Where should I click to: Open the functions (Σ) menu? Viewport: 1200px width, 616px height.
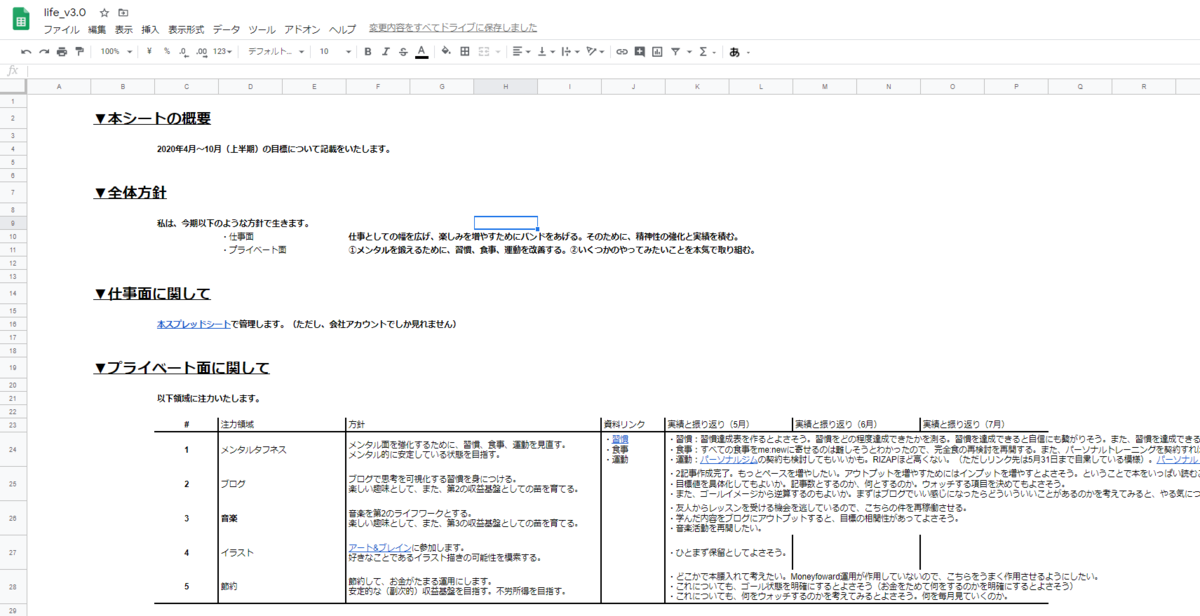click(x=705, y=51)
